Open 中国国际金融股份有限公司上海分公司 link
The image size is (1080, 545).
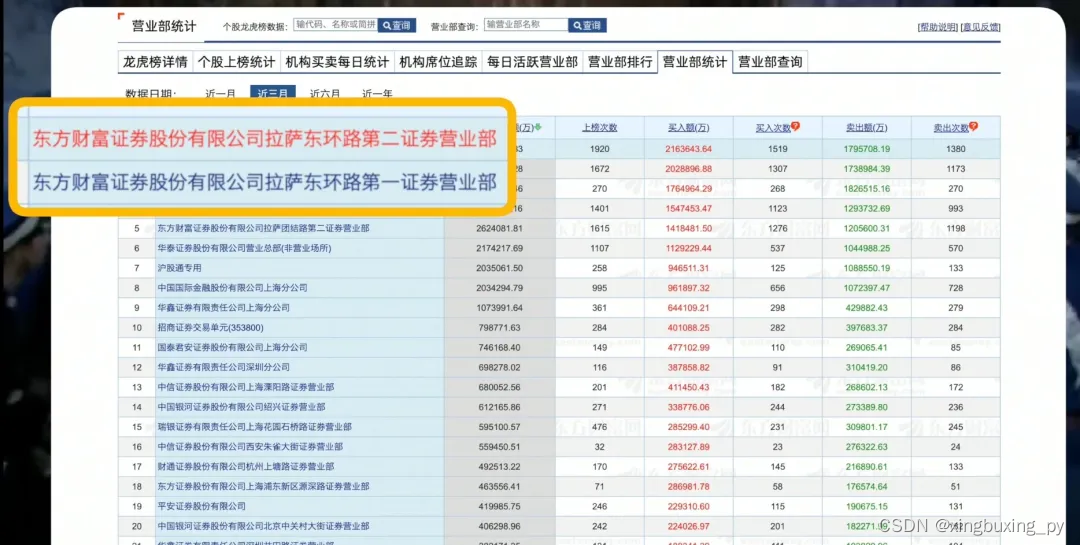point(232,287)
